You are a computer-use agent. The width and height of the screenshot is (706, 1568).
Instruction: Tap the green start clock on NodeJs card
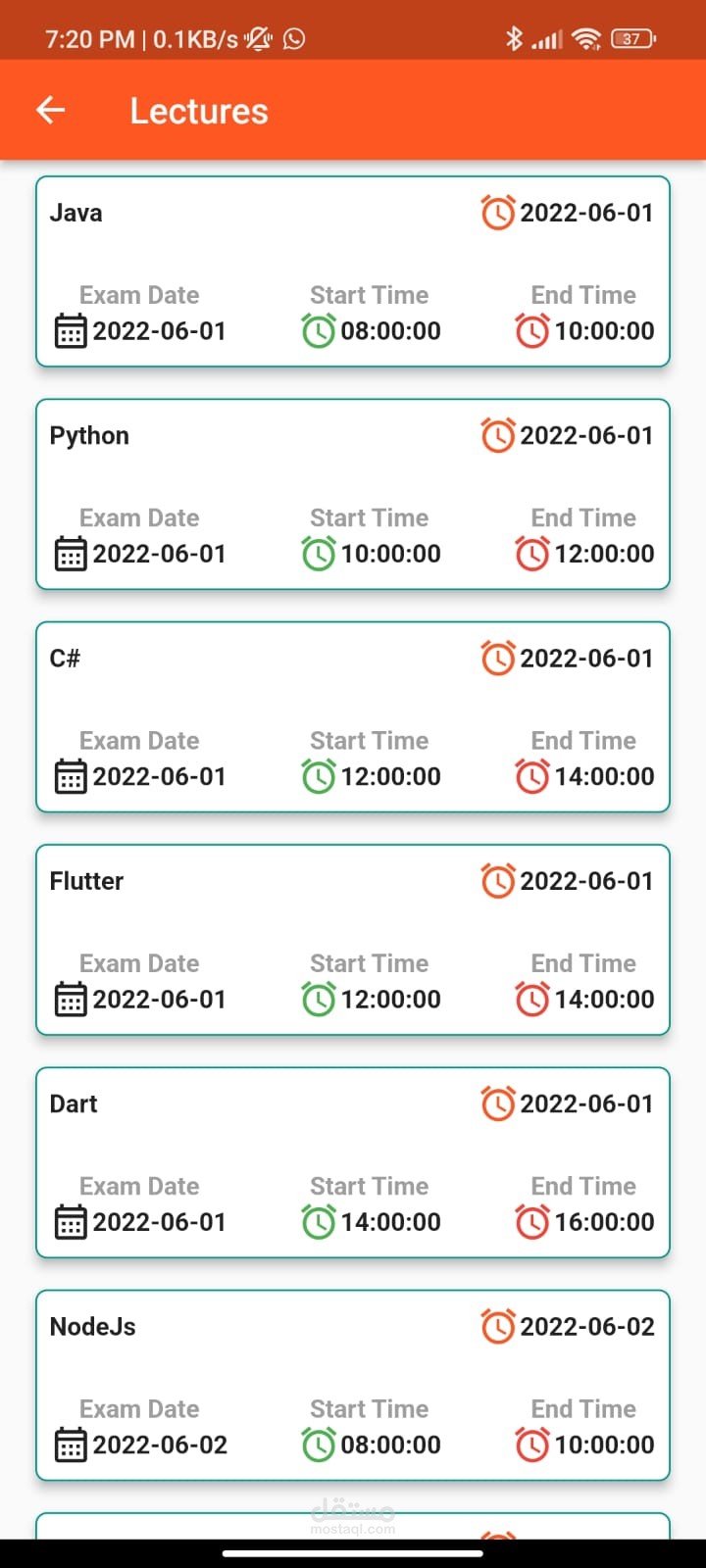[319, 1445]
